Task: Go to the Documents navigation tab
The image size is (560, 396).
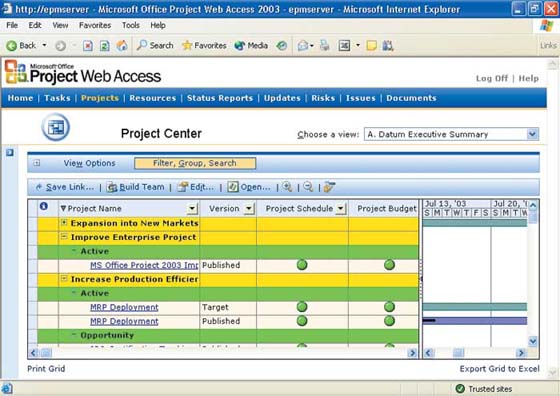Action: coord(411,98)
